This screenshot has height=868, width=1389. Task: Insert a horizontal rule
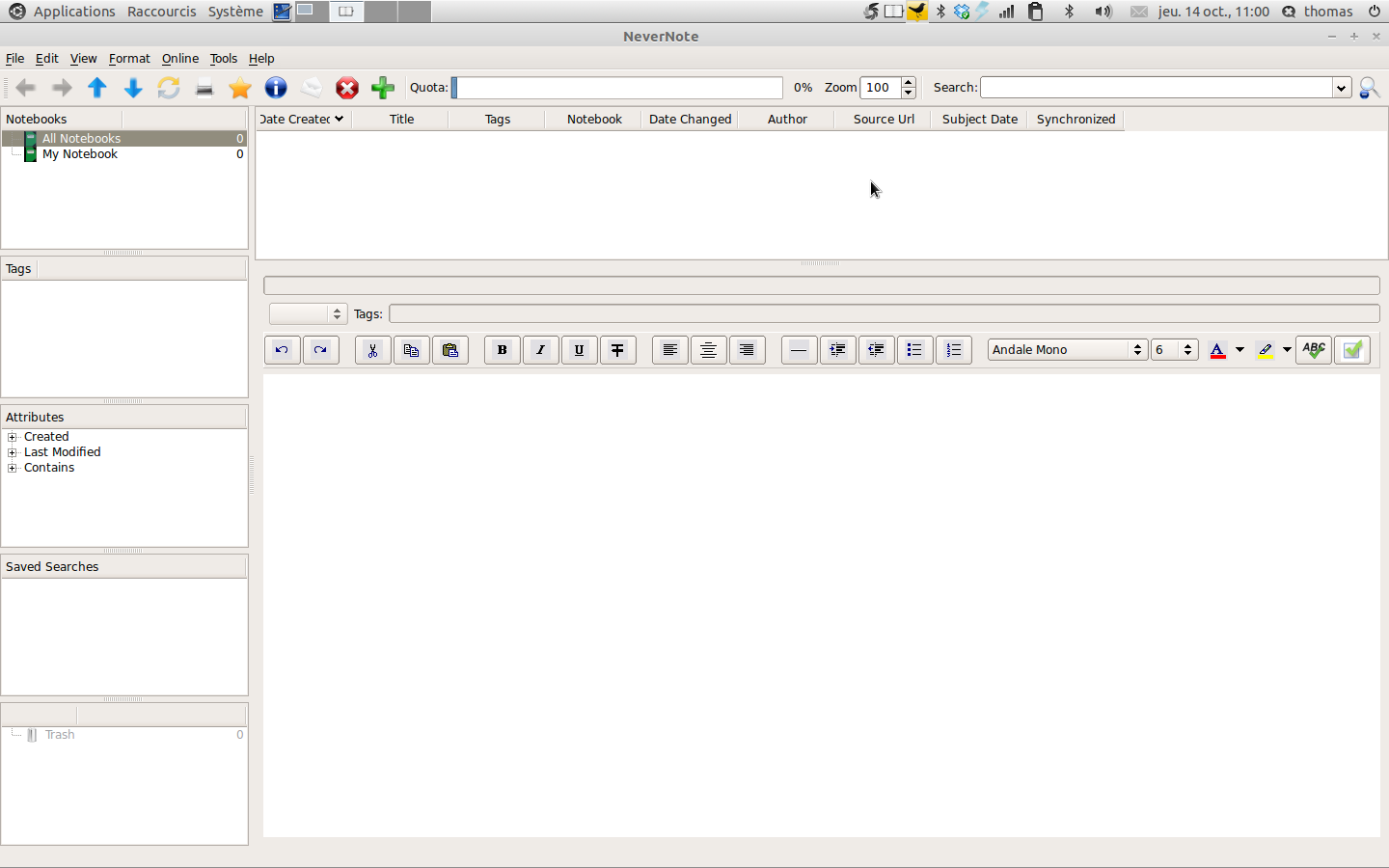pos(799,350)
